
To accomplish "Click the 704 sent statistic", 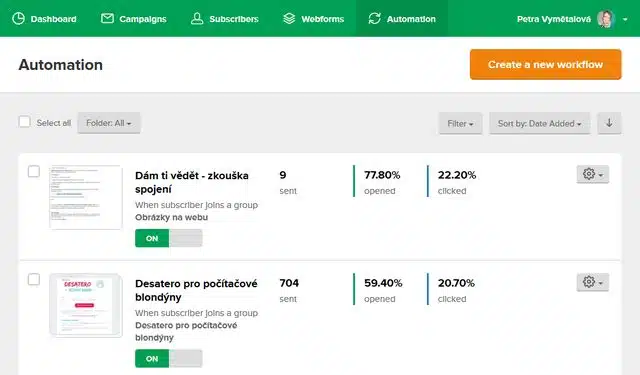I will point(289,290).
